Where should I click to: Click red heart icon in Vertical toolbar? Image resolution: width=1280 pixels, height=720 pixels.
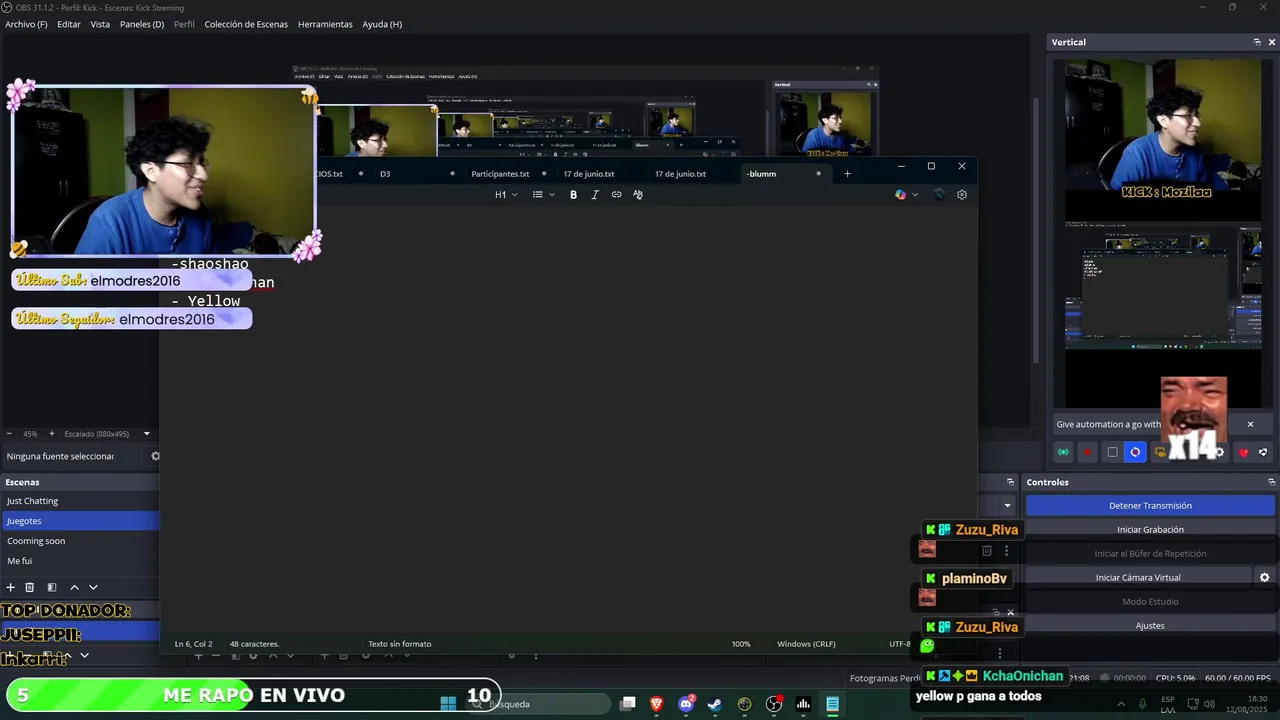[x=1243, y=452]
